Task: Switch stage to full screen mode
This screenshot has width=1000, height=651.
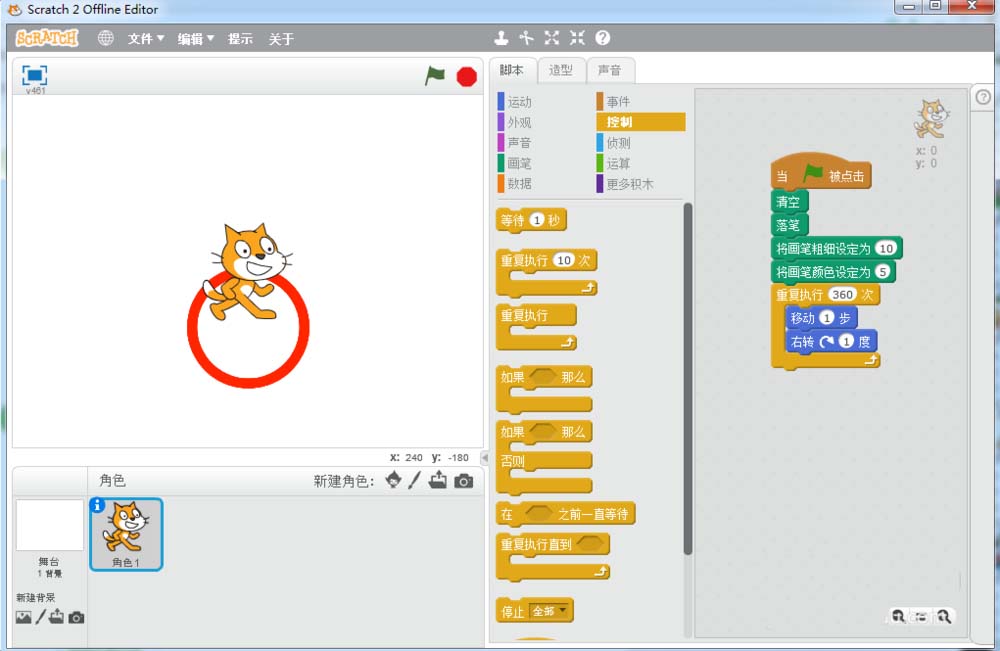Action: (34, 75)
